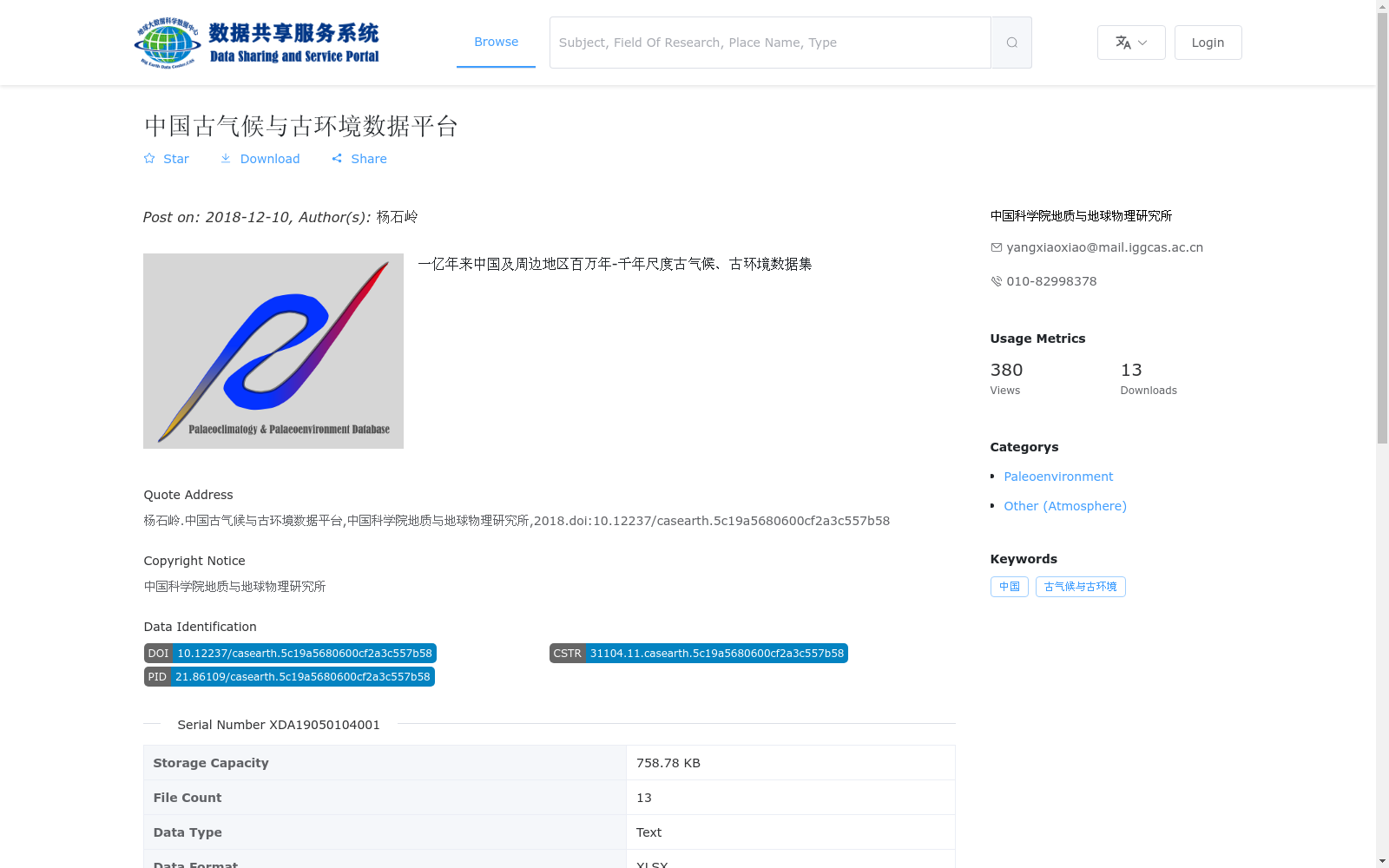The image size is (1389, 868).
Task: Click the Login button
Action: [x=1208, y=43]
